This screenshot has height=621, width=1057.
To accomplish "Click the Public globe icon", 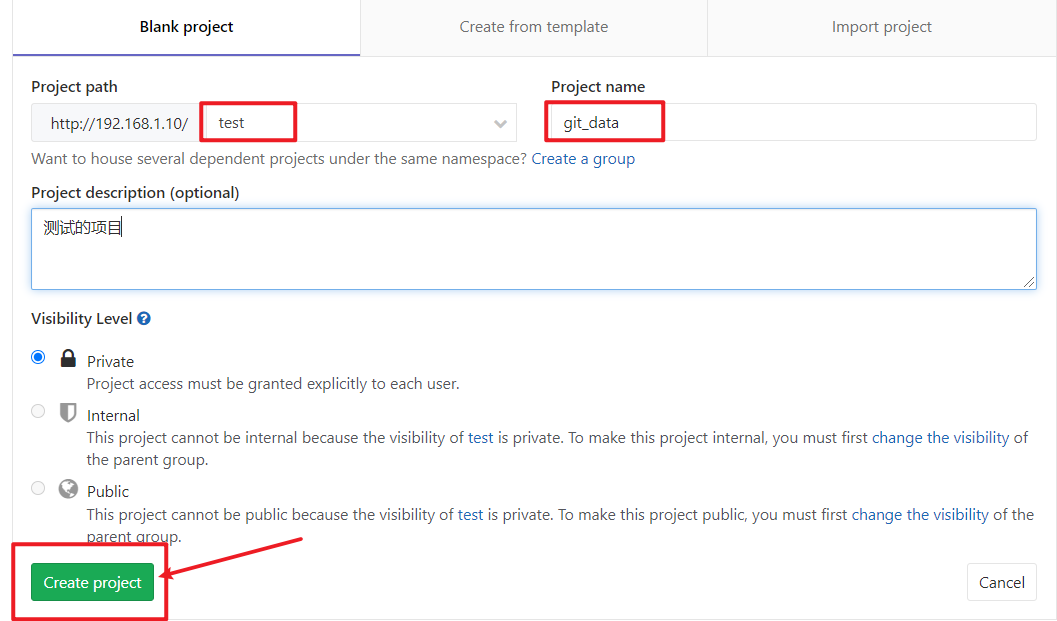I will pyautogui.click(x=68, y=488).
